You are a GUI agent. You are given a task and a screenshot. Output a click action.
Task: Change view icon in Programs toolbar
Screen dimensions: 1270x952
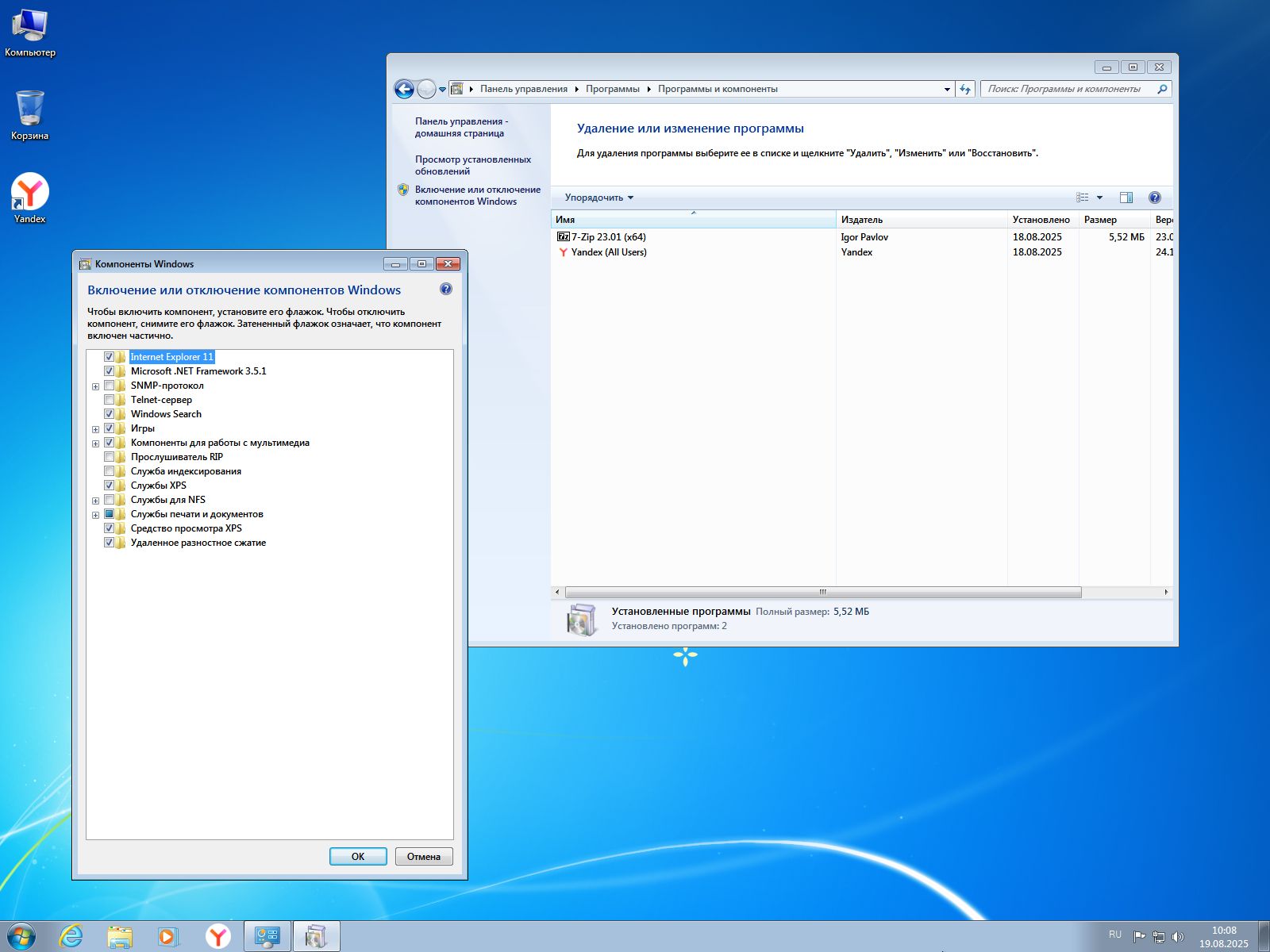(x=1083, y=198)
